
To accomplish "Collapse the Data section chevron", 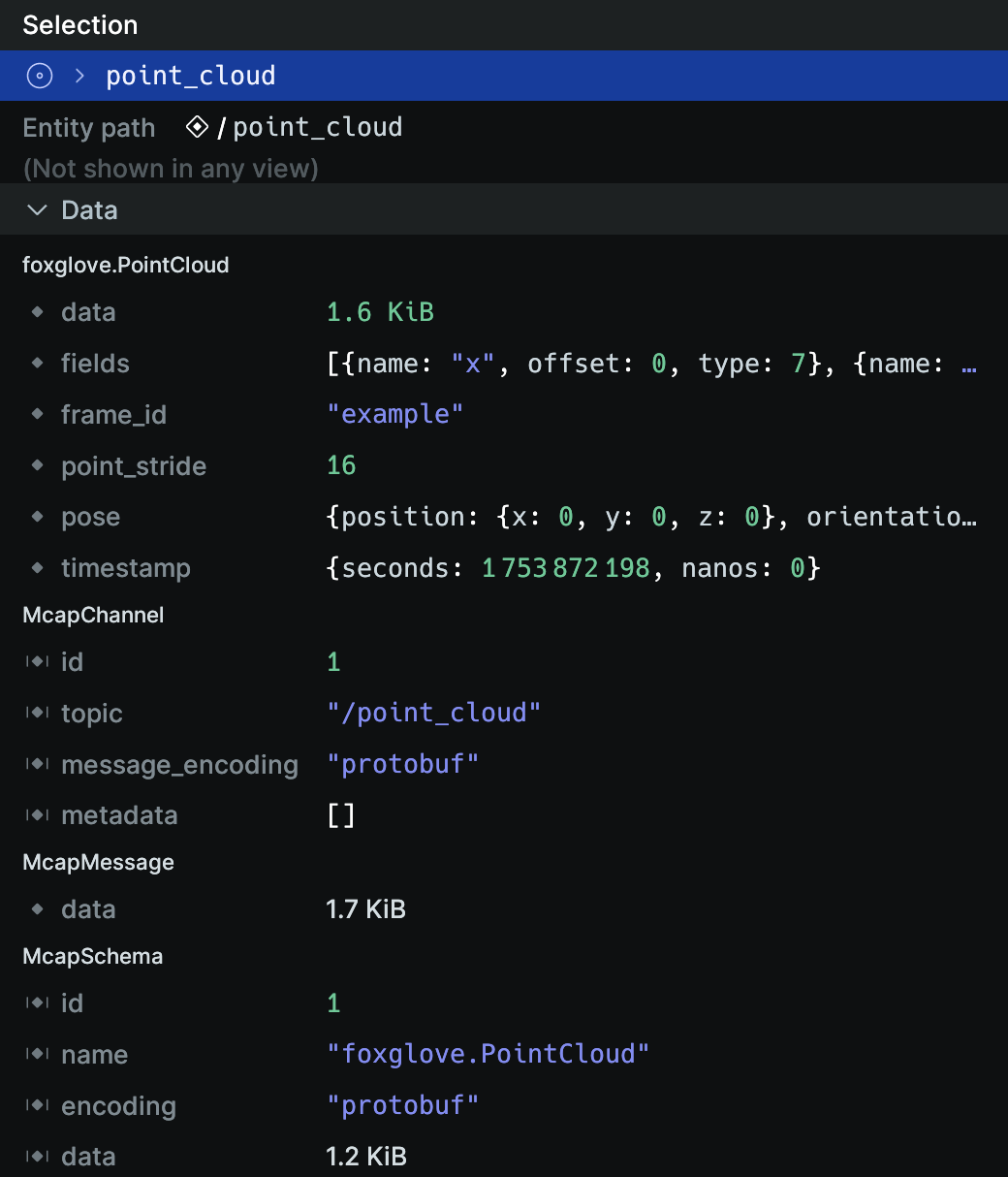I will tap(37, 209).
